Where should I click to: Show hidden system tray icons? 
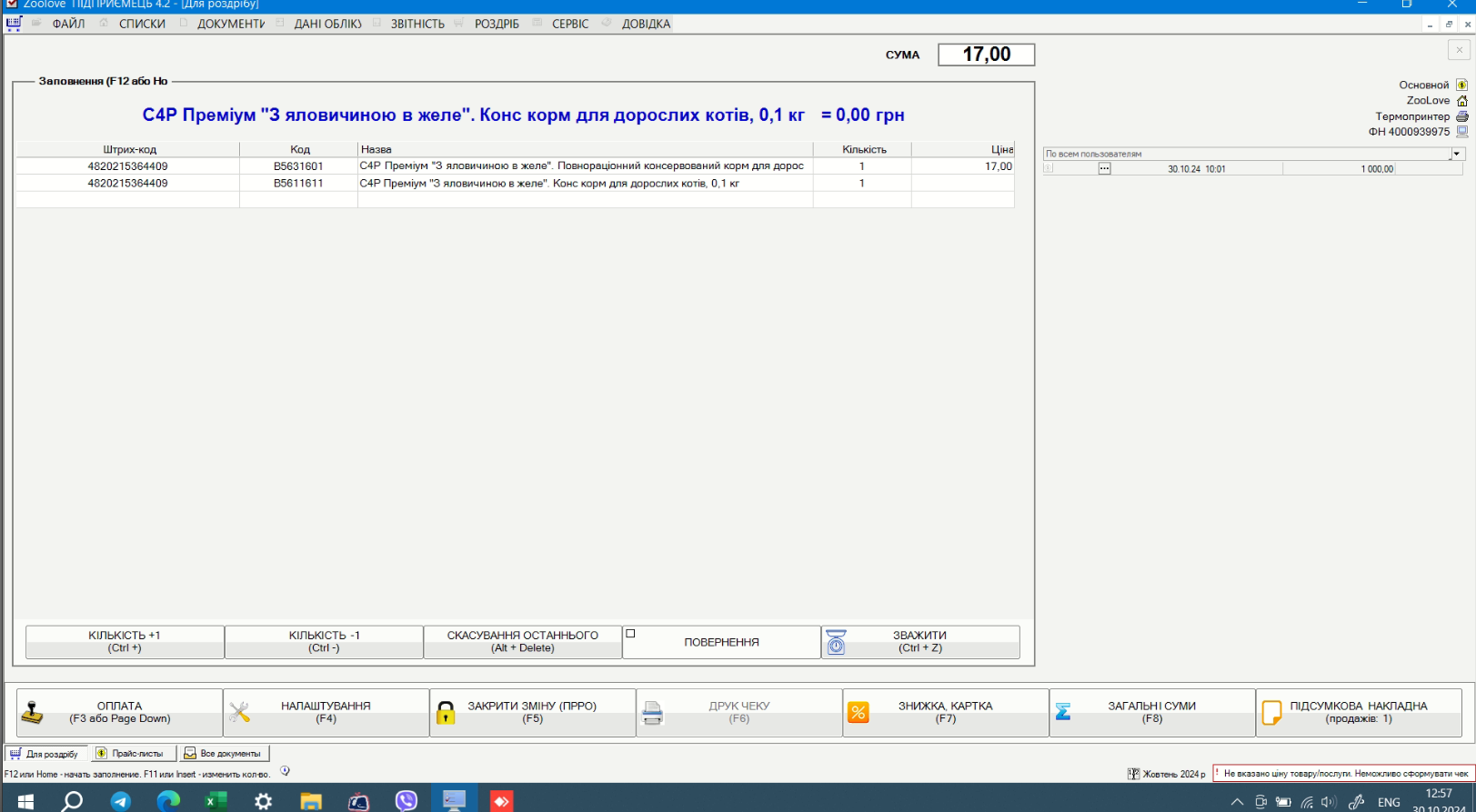click(1236, 802)
